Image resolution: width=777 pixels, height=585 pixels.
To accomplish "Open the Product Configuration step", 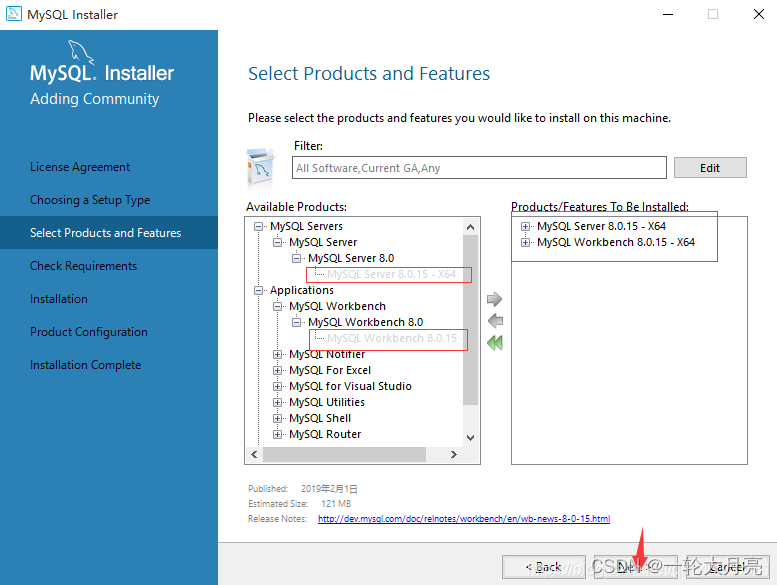I will click(89, 332).
